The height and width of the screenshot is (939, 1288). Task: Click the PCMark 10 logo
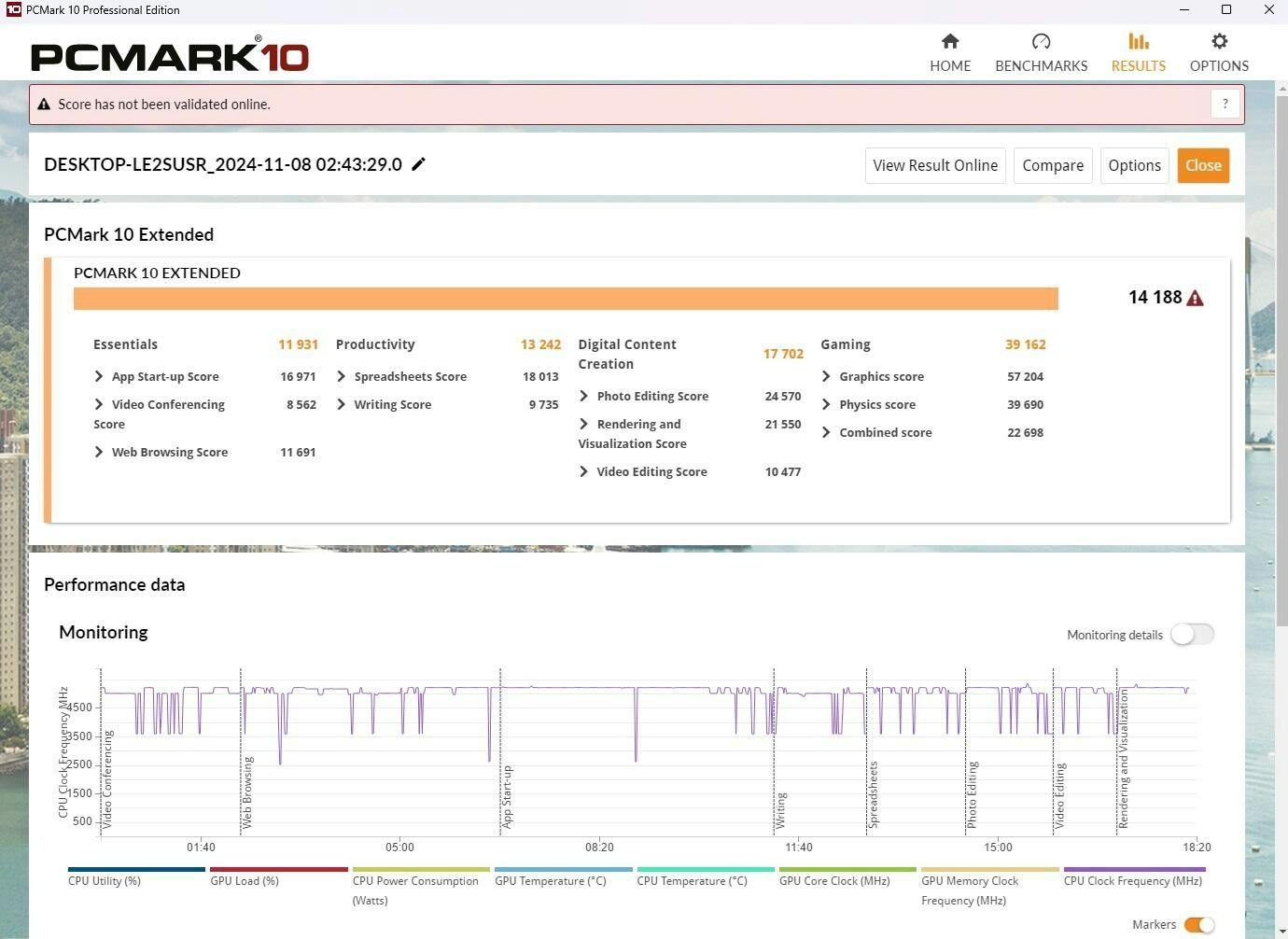(x=170, y=55)
